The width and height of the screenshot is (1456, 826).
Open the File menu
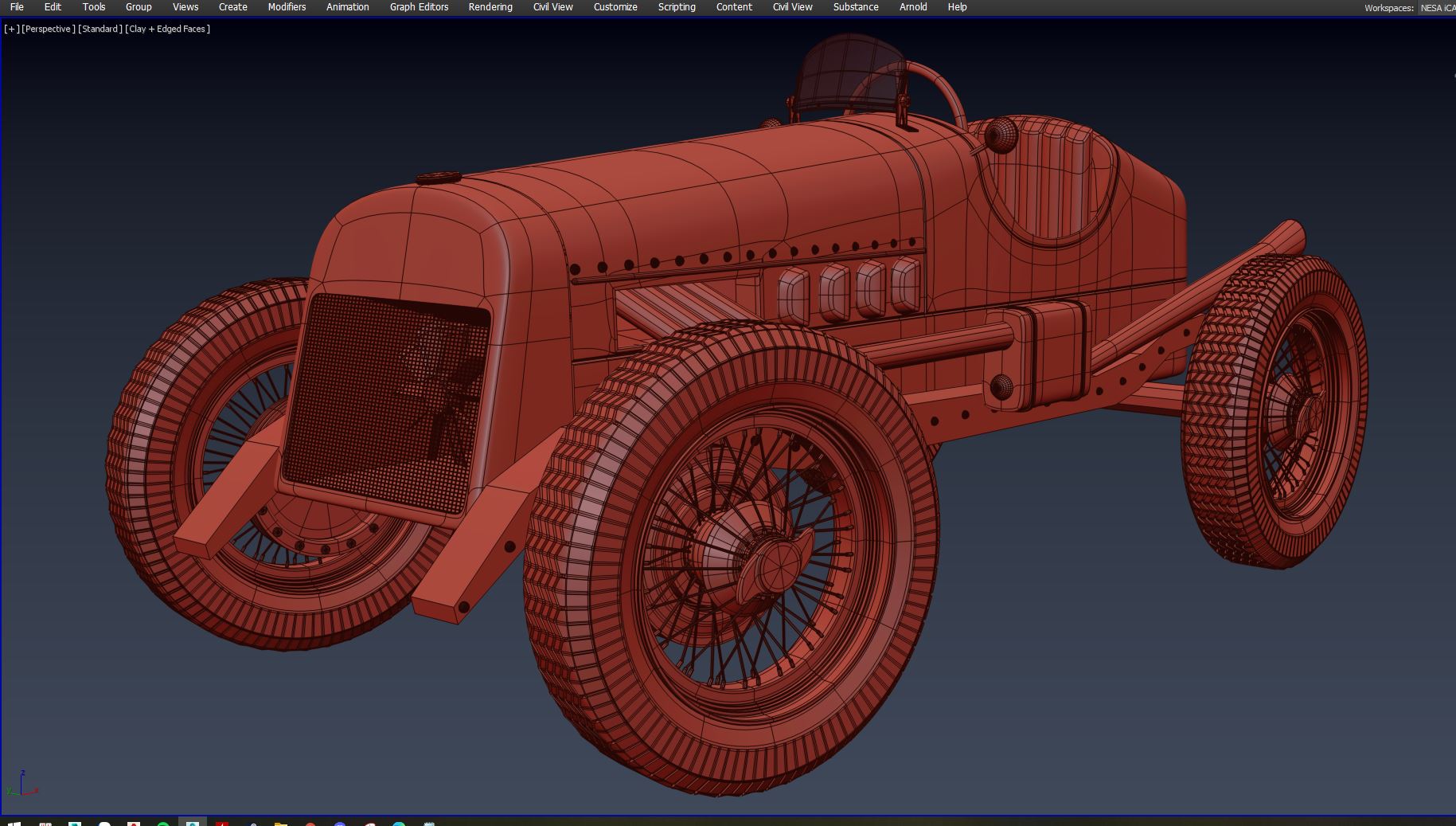pos(17,7)
